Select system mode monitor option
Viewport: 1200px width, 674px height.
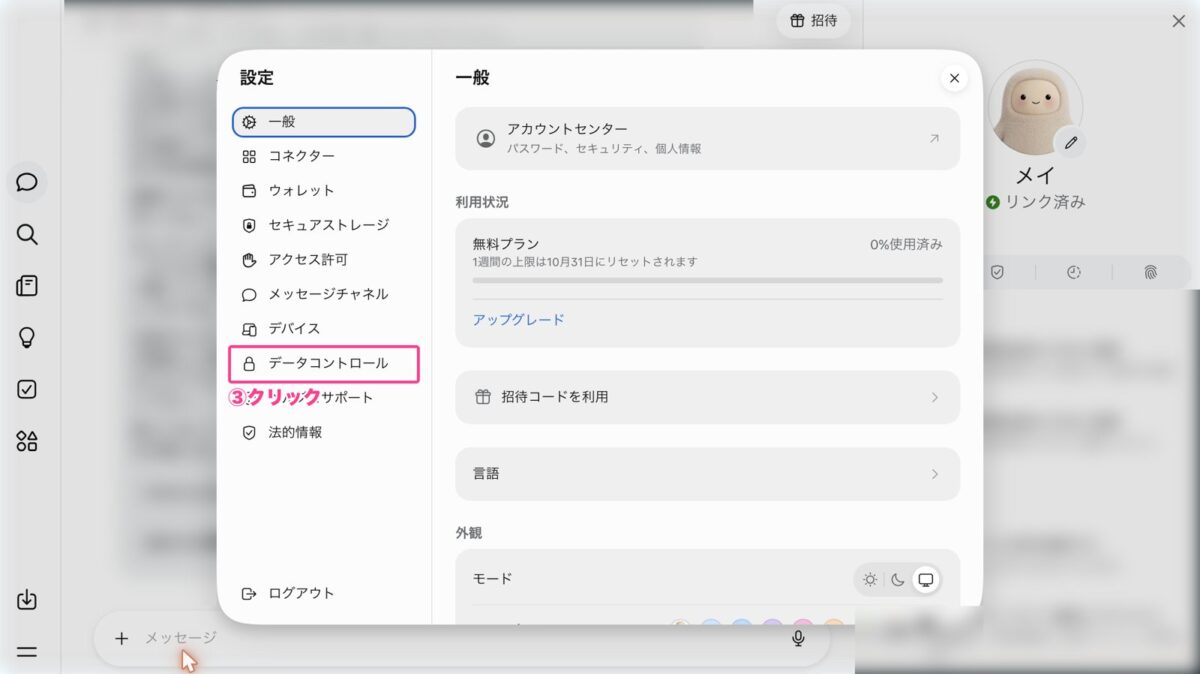coord(926,579)
